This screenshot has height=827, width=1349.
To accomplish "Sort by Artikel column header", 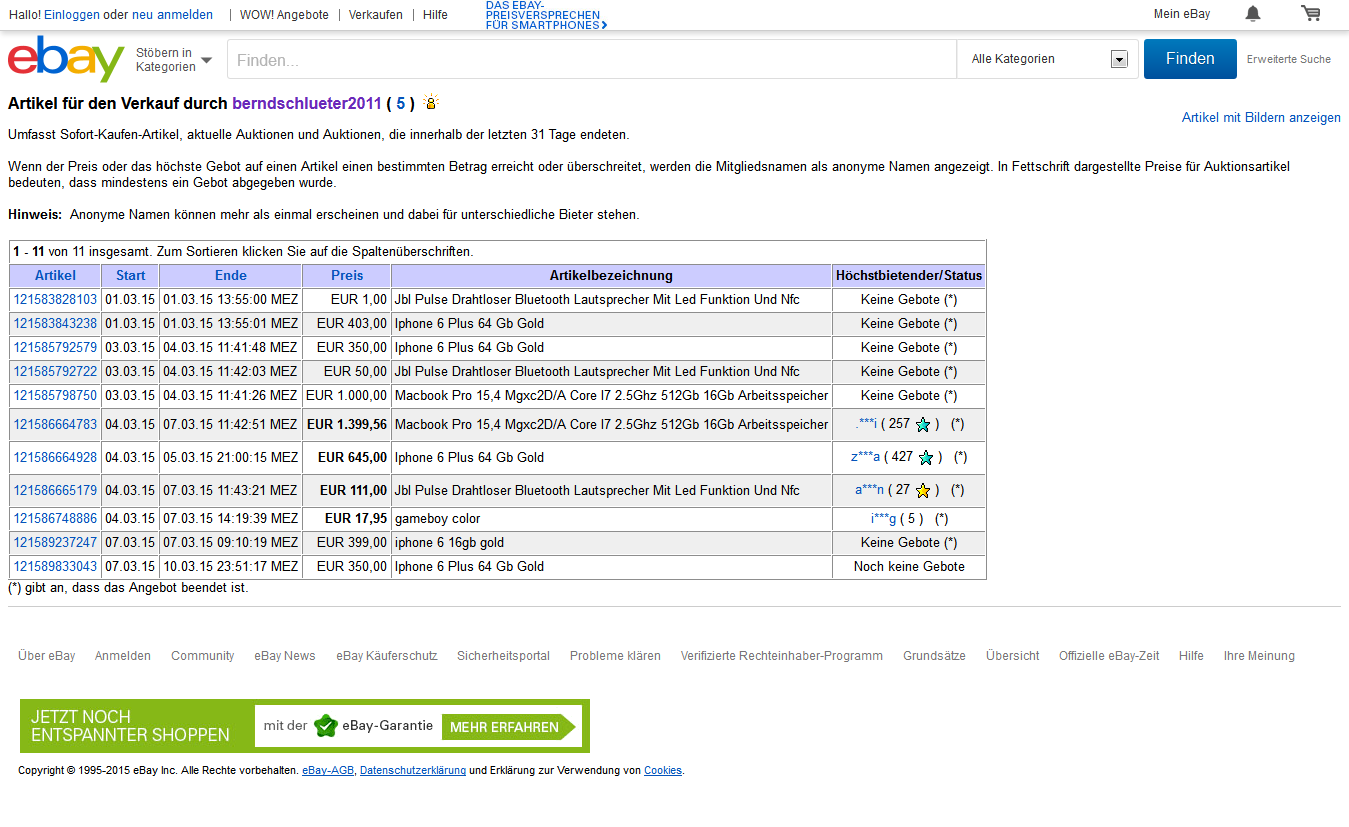I will [x=55, y=275].
